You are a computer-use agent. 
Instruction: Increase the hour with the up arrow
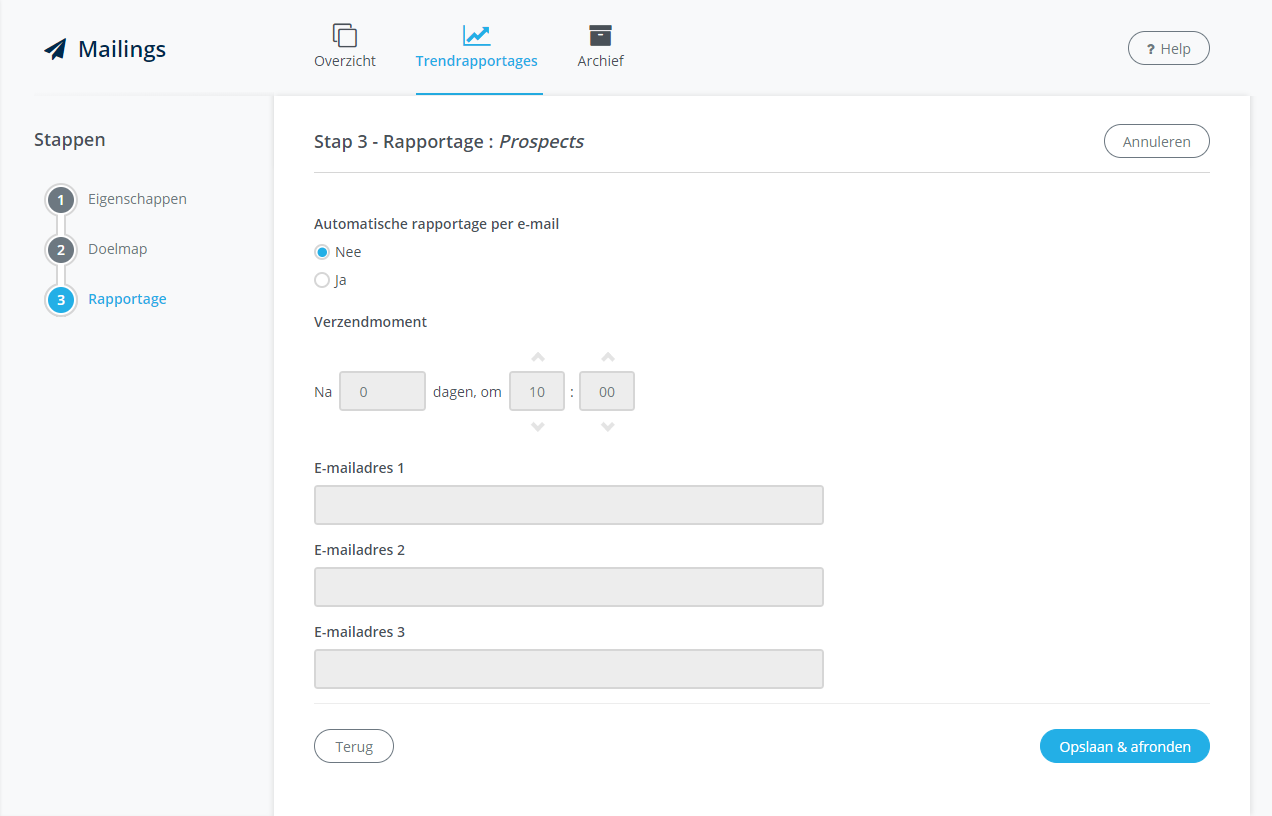[x=537, y=356]
